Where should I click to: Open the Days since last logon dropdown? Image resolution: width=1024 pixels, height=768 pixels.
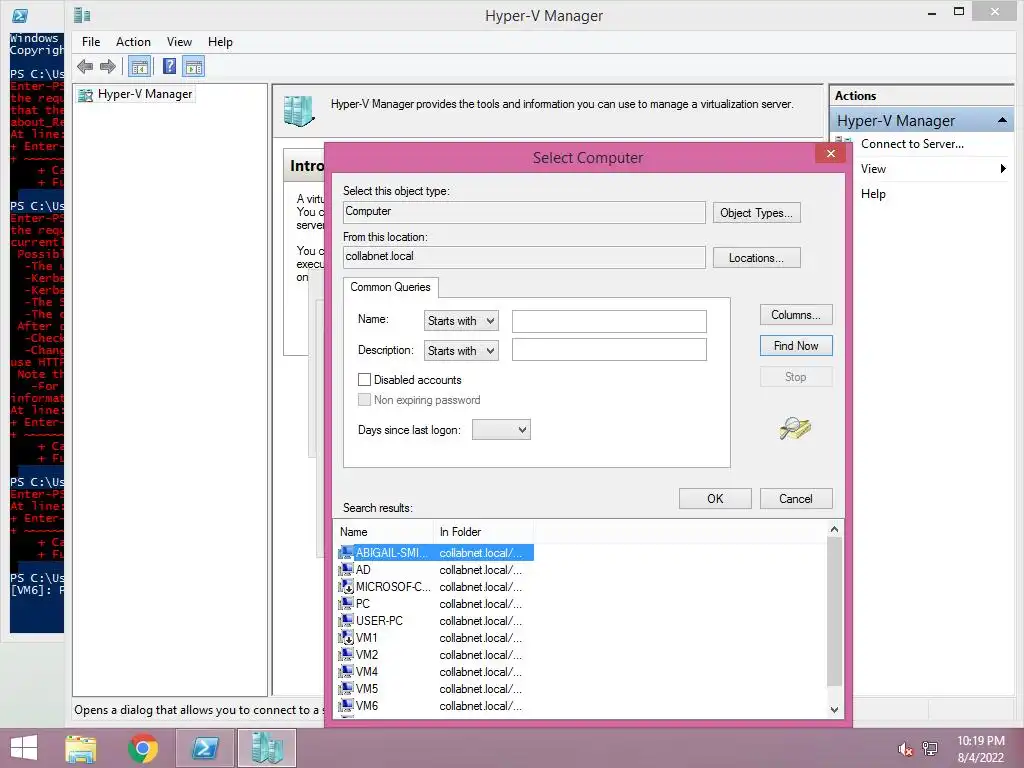[x=501, y=430]
